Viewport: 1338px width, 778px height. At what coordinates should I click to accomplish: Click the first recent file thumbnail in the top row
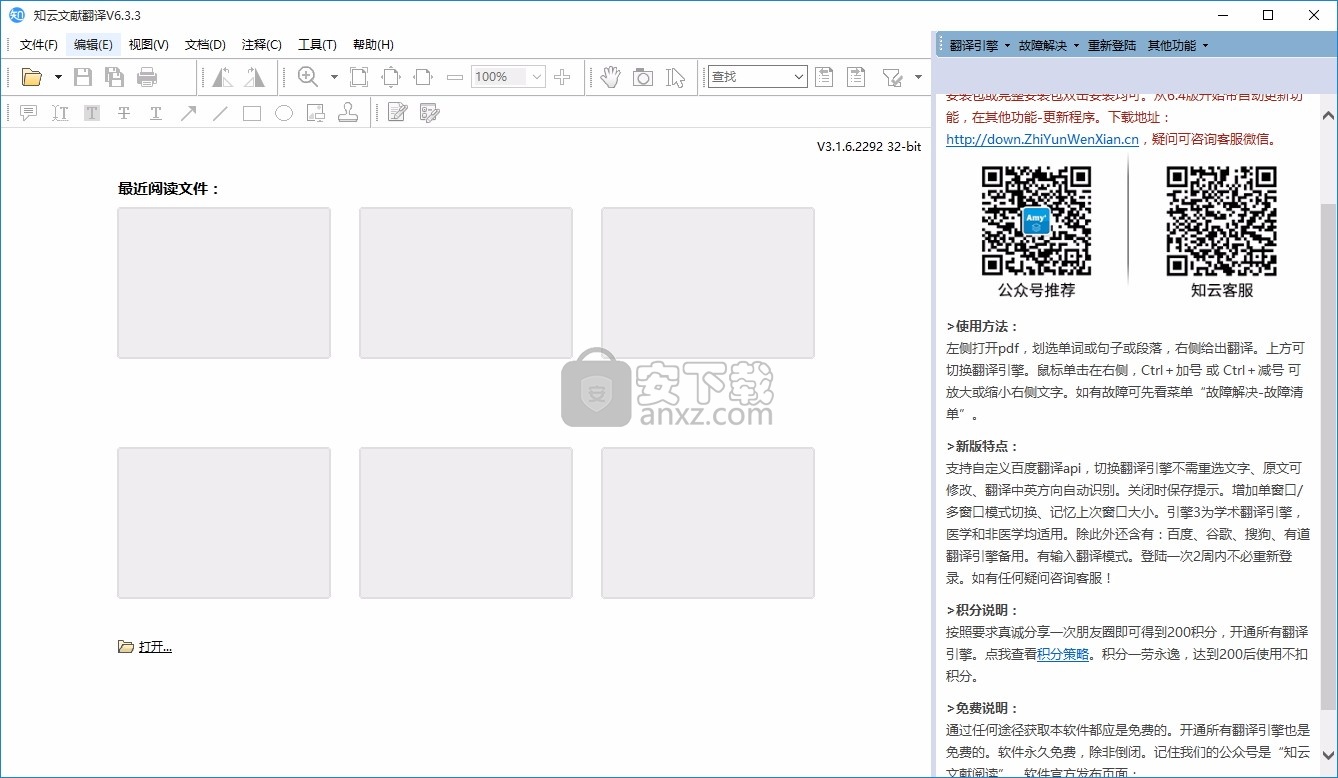click(x=224, y=283)
